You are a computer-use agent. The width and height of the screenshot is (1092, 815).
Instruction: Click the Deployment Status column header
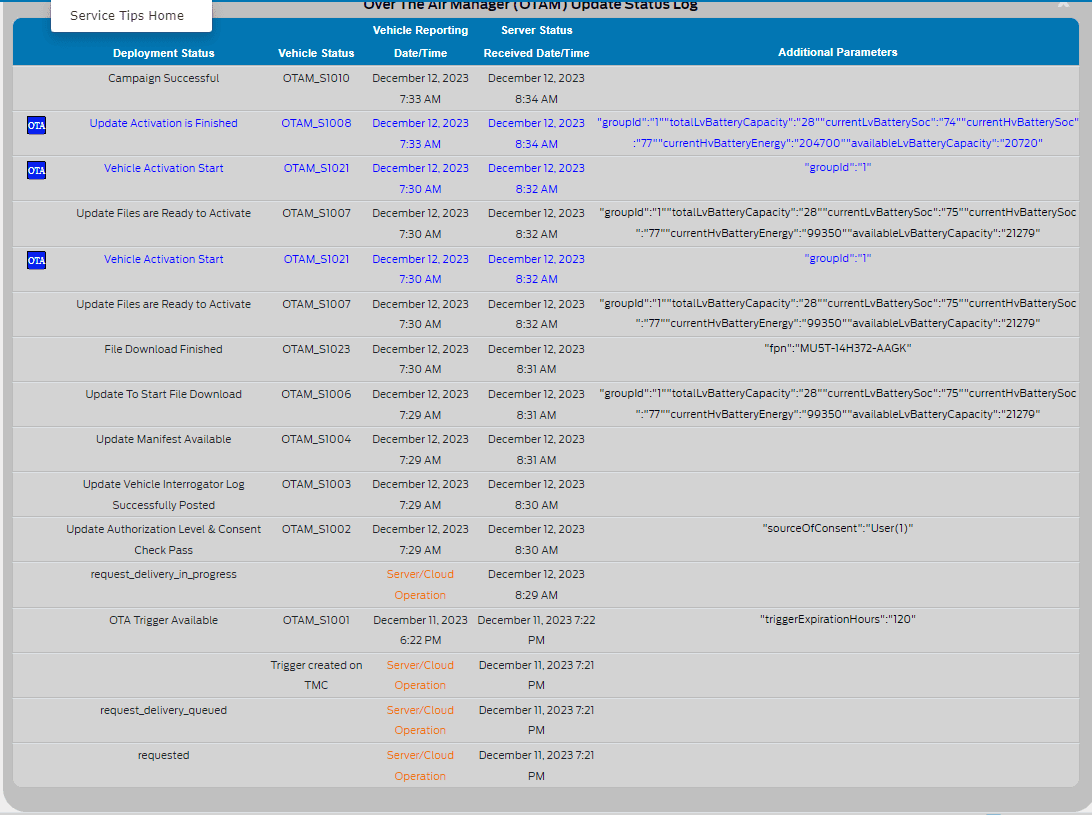pos(163,53)
